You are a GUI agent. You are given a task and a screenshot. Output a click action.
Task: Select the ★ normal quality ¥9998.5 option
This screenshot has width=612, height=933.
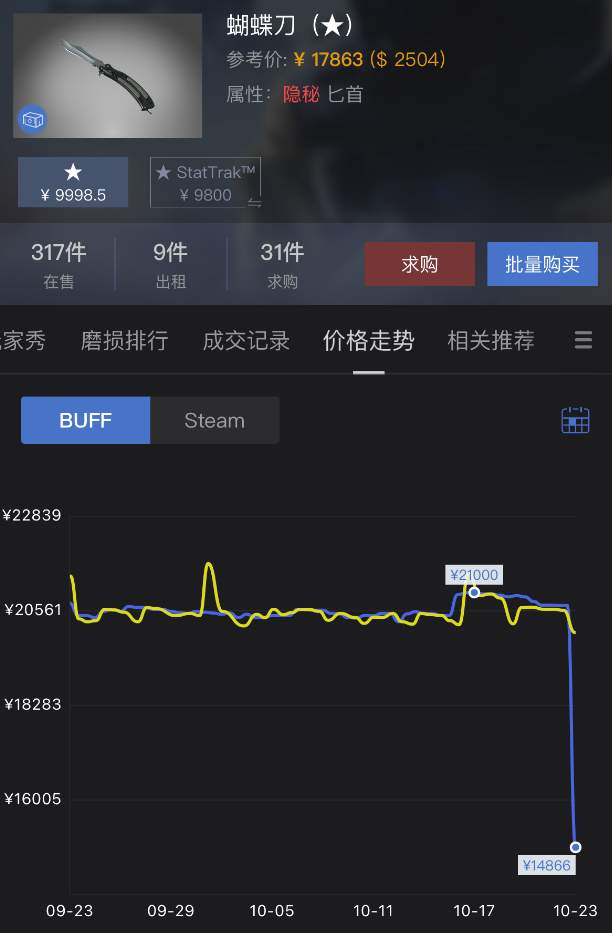coord(73,182)
